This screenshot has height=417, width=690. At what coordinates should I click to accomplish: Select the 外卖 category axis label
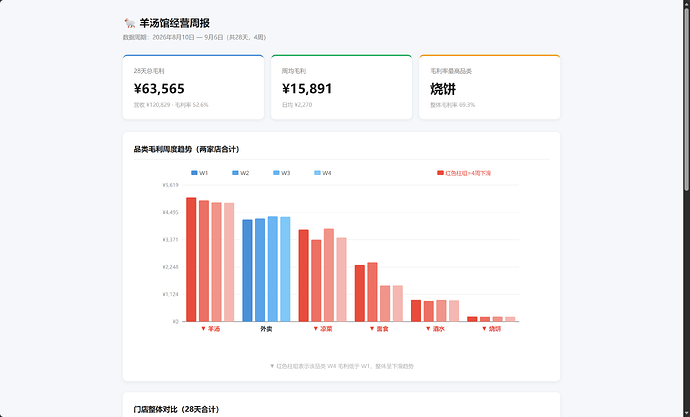tap(266, 329)
